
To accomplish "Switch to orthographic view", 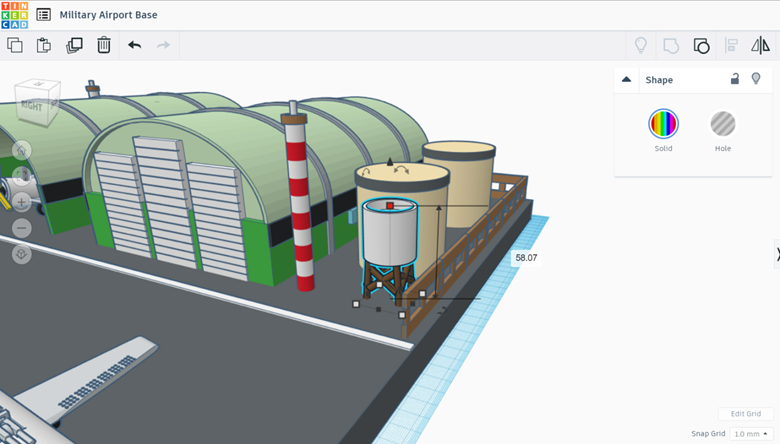I will [21, 254].
